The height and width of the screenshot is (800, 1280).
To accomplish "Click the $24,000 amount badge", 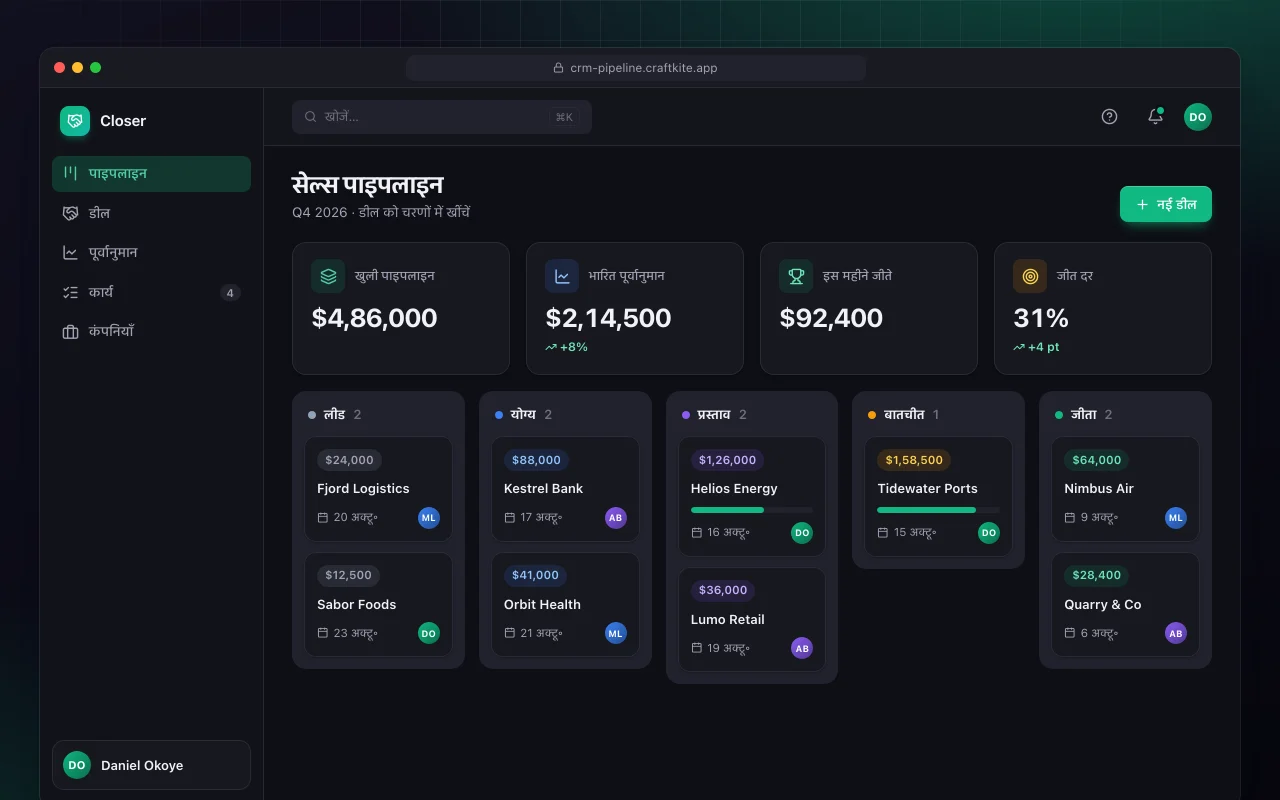I will (x=349, y=460).
